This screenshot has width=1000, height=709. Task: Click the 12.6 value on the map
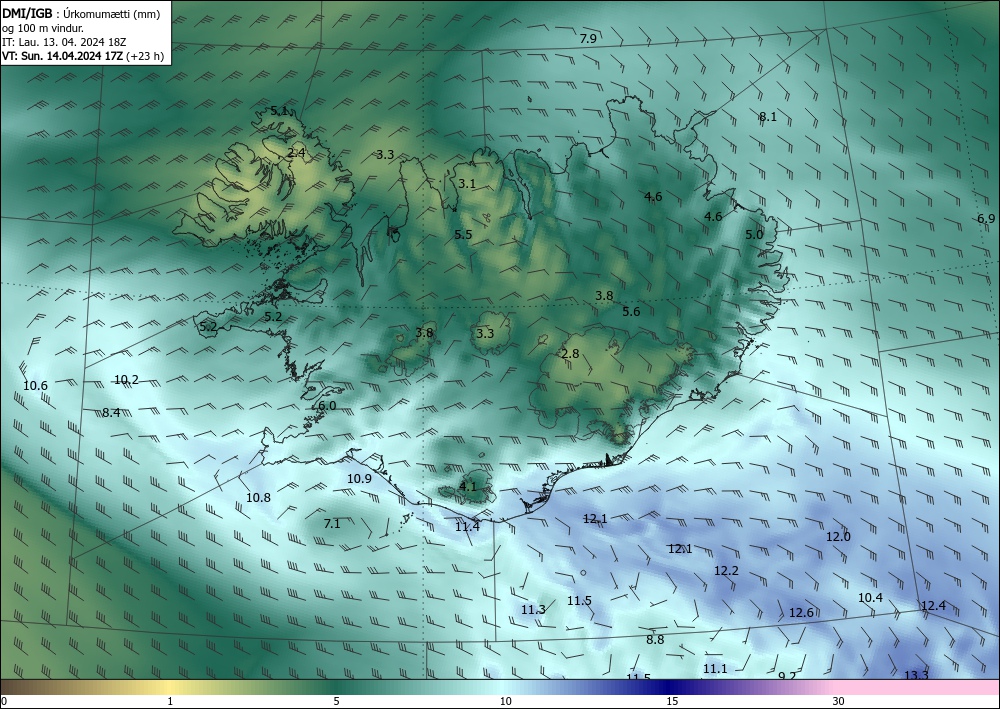pos(801,613)
